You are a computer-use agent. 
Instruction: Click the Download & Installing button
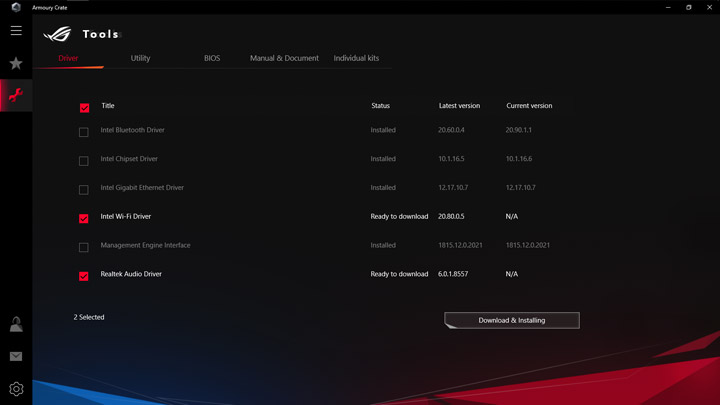(512, 321)
